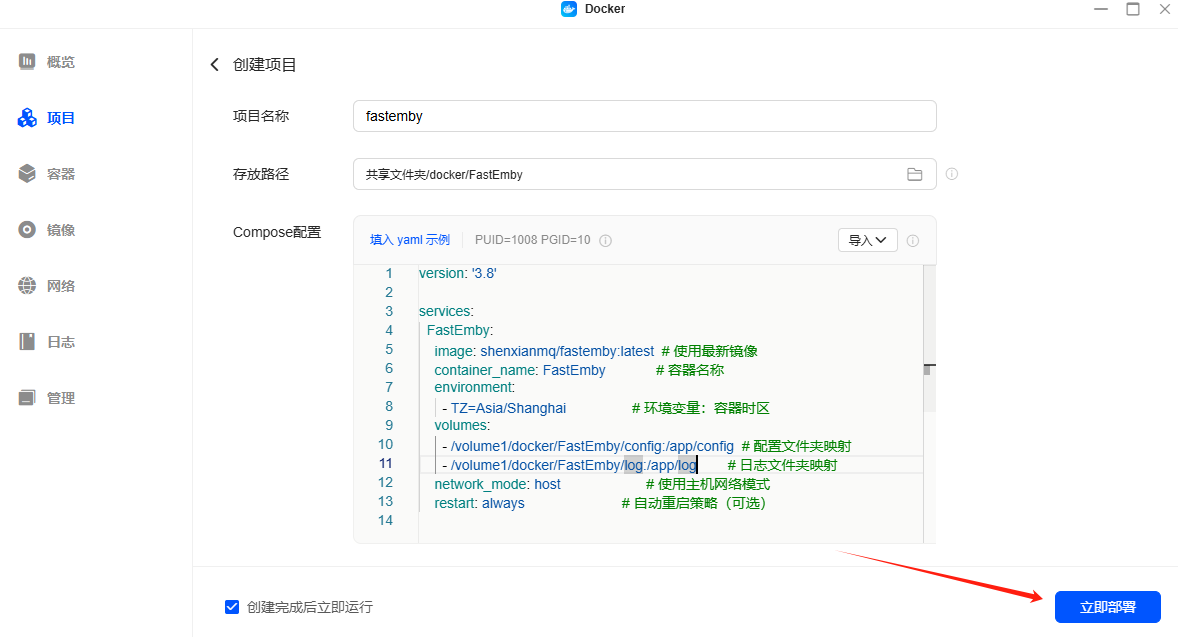Open 概览 section in sidebar
This screenshot has width=1178, height=637.
pyautogui.click(x=60, y=62)
